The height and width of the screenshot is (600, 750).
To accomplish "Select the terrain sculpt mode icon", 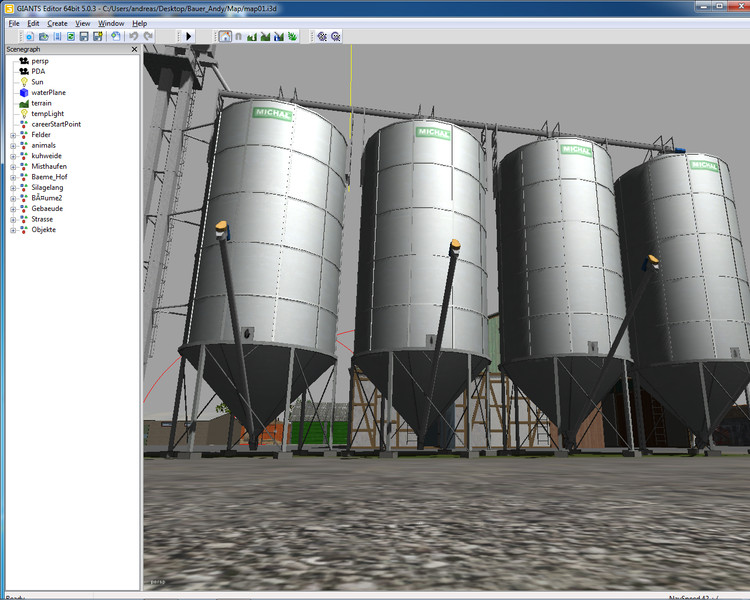I will point(252,36).
